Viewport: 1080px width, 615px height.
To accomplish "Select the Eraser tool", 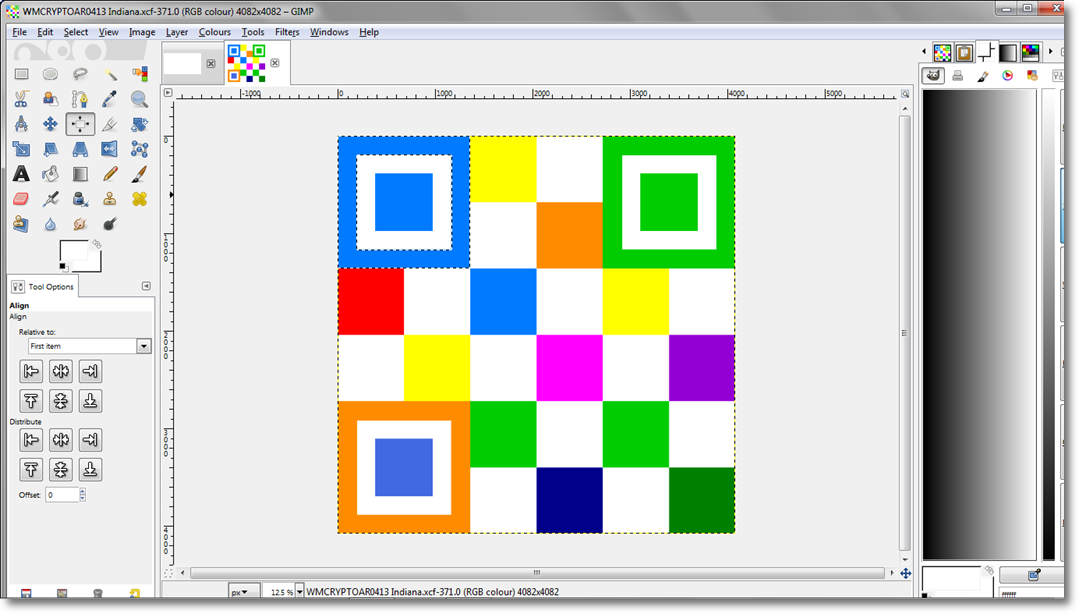I will (21, 199).
